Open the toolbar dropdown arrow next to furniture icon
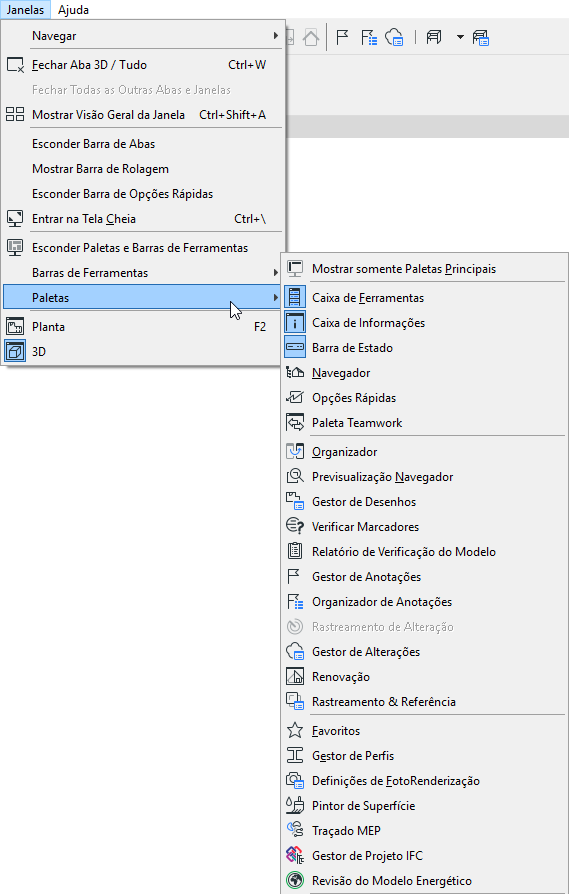 (460, 38)
